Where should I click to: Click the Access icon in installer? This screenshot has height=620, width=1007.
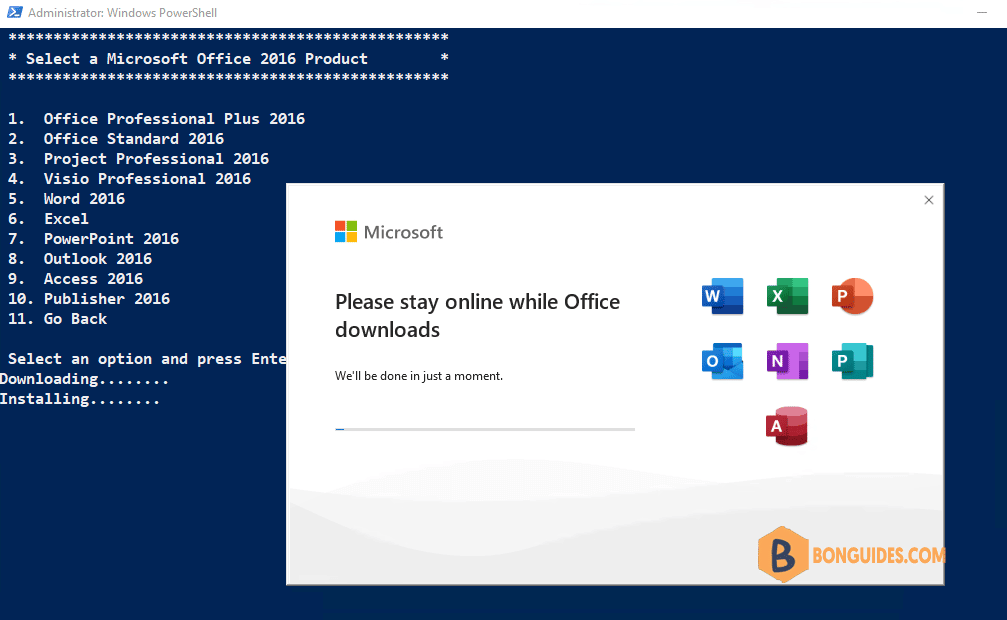787,426
